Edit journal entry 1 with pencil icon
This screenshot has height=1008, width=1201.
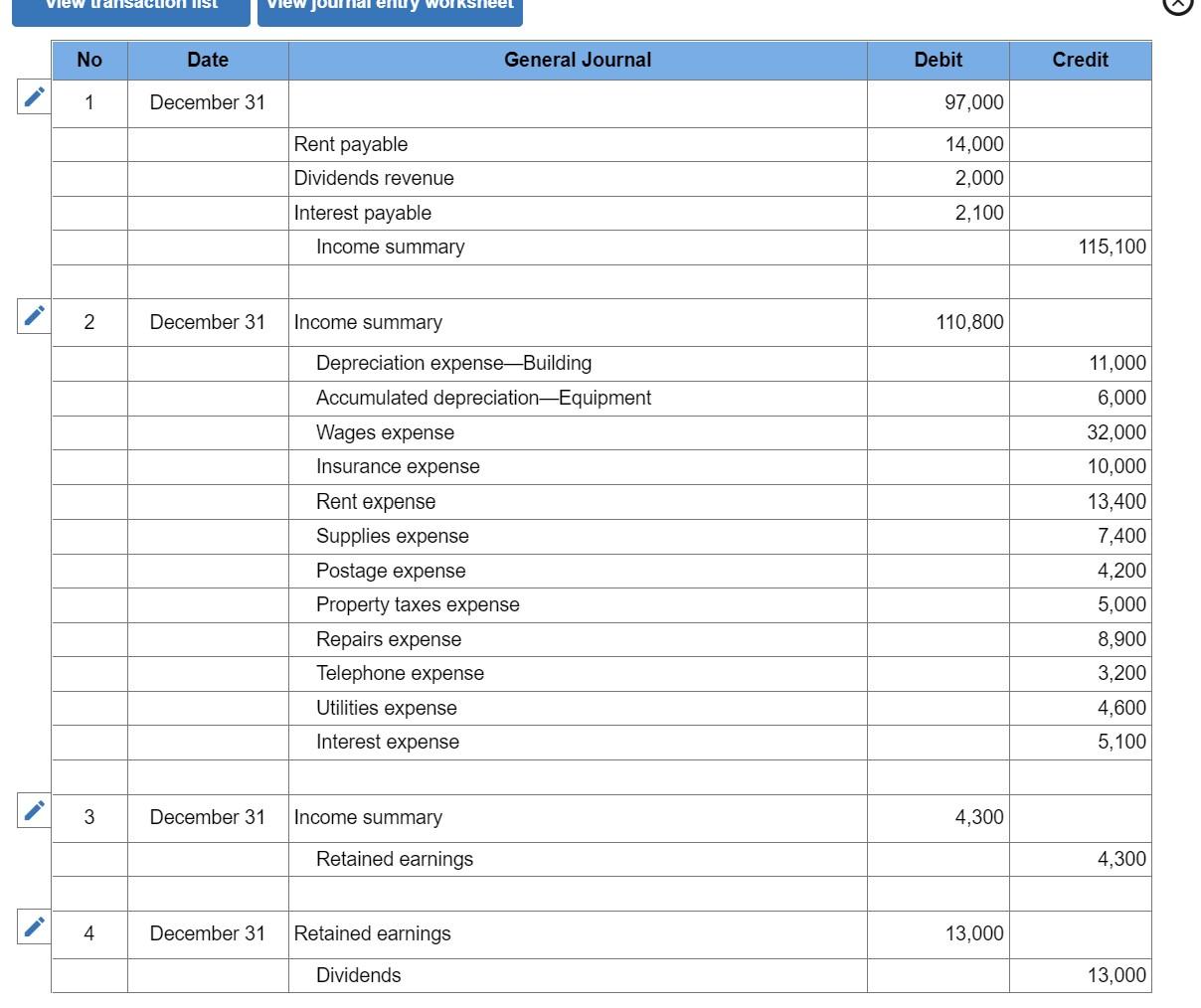click(34, 96)
